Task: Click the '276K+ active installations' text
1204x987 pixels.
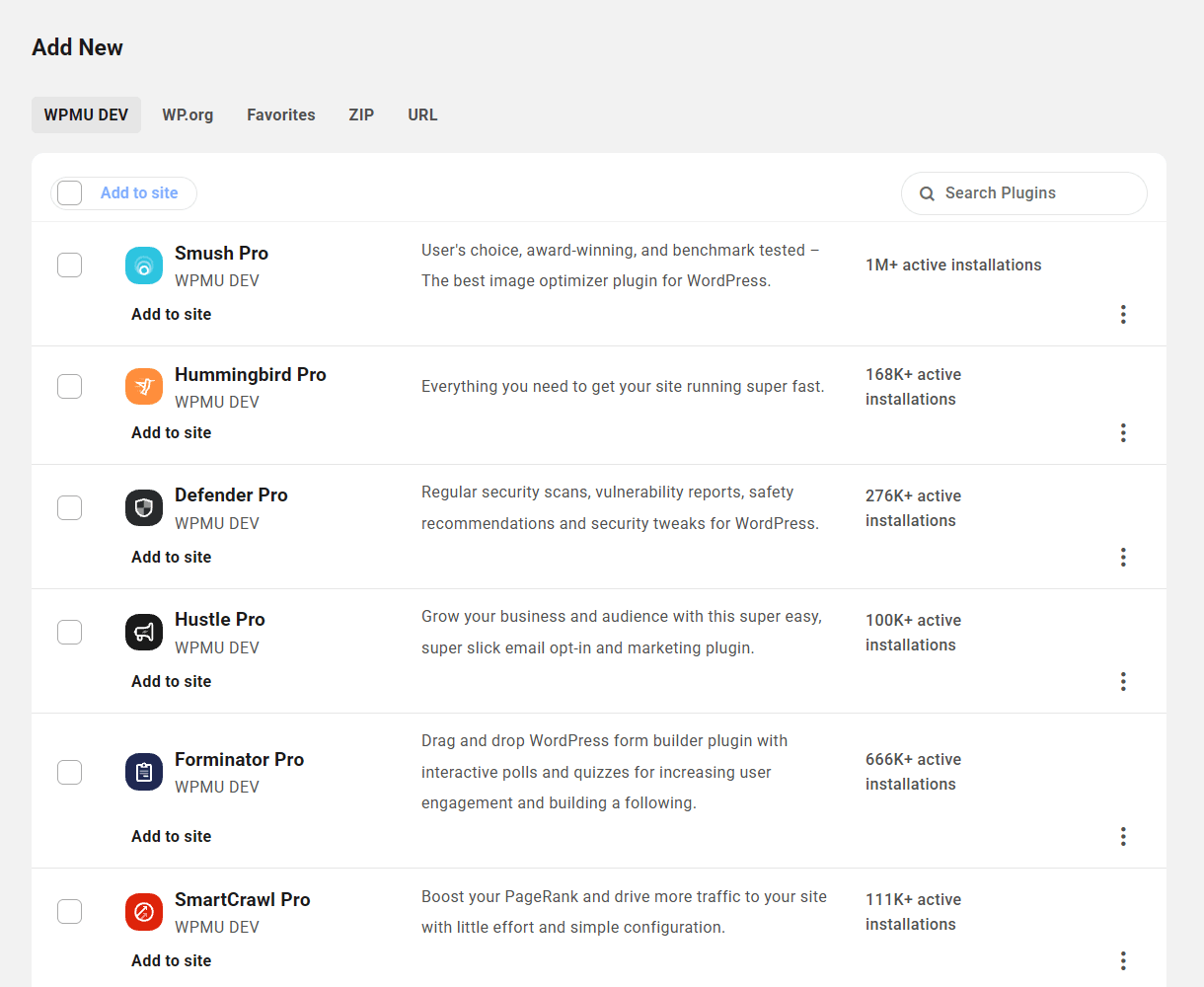Action: click(x=913, y=508)
